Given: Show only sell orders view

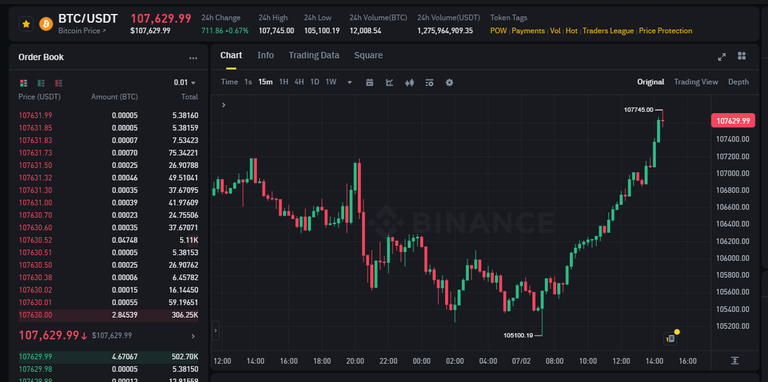Looking at the screenshot, I should 59,83.
